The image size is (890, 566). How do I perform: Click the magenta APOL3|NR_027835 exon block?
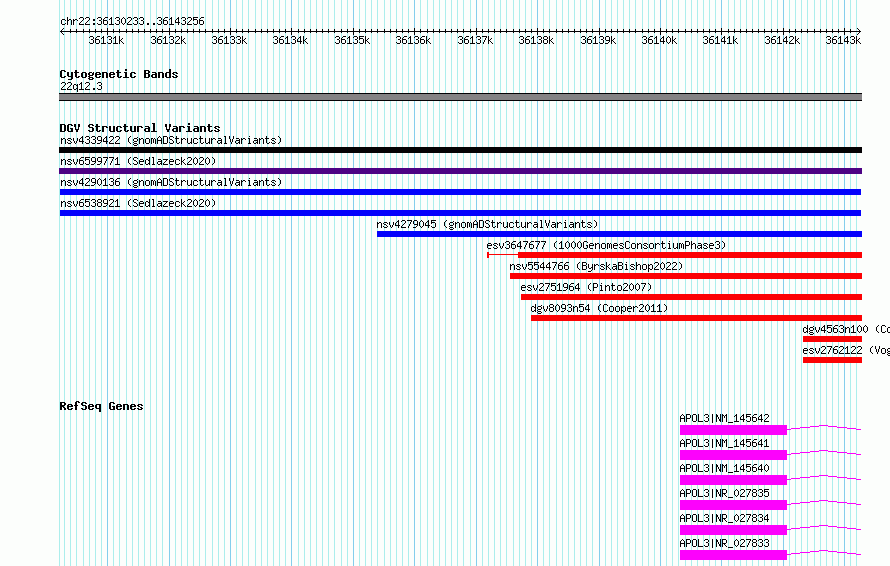click(733, 505)
